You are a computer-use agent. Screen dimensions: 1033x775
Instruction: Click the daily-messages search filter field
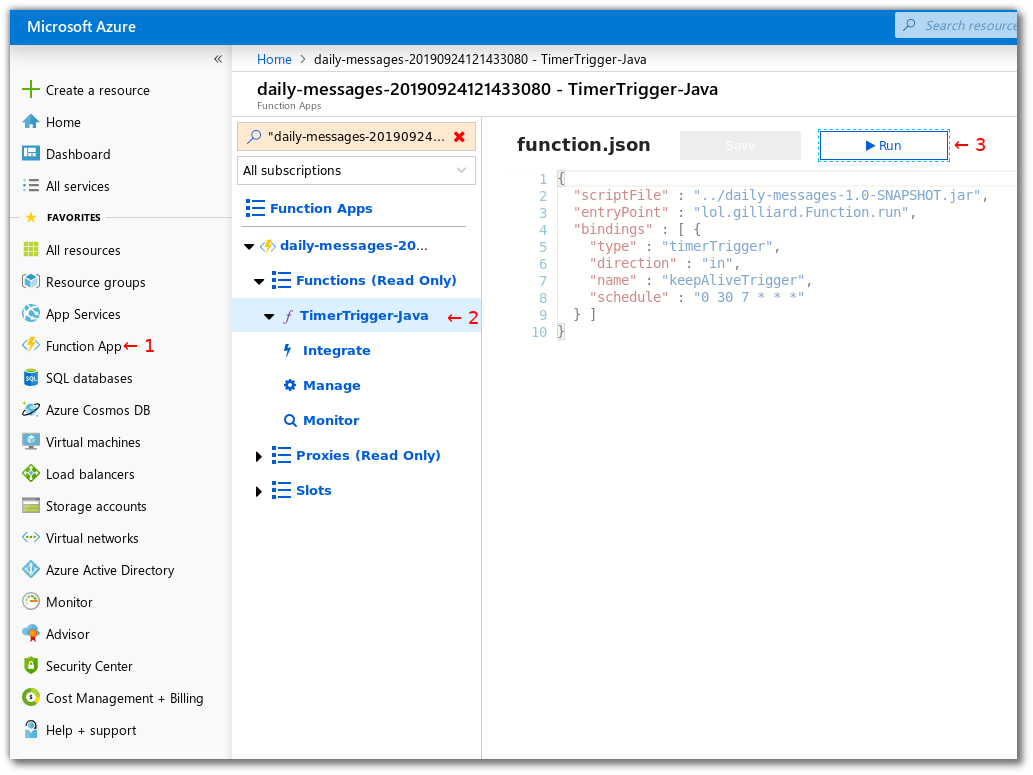click(356, 137)
